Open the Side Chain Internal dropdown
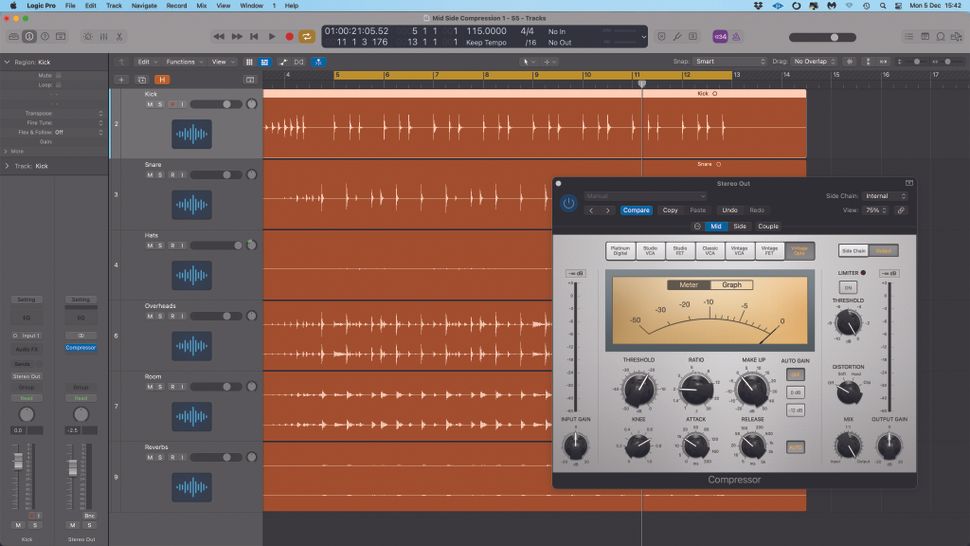This screenshot has height=546, width=970. 885,196
